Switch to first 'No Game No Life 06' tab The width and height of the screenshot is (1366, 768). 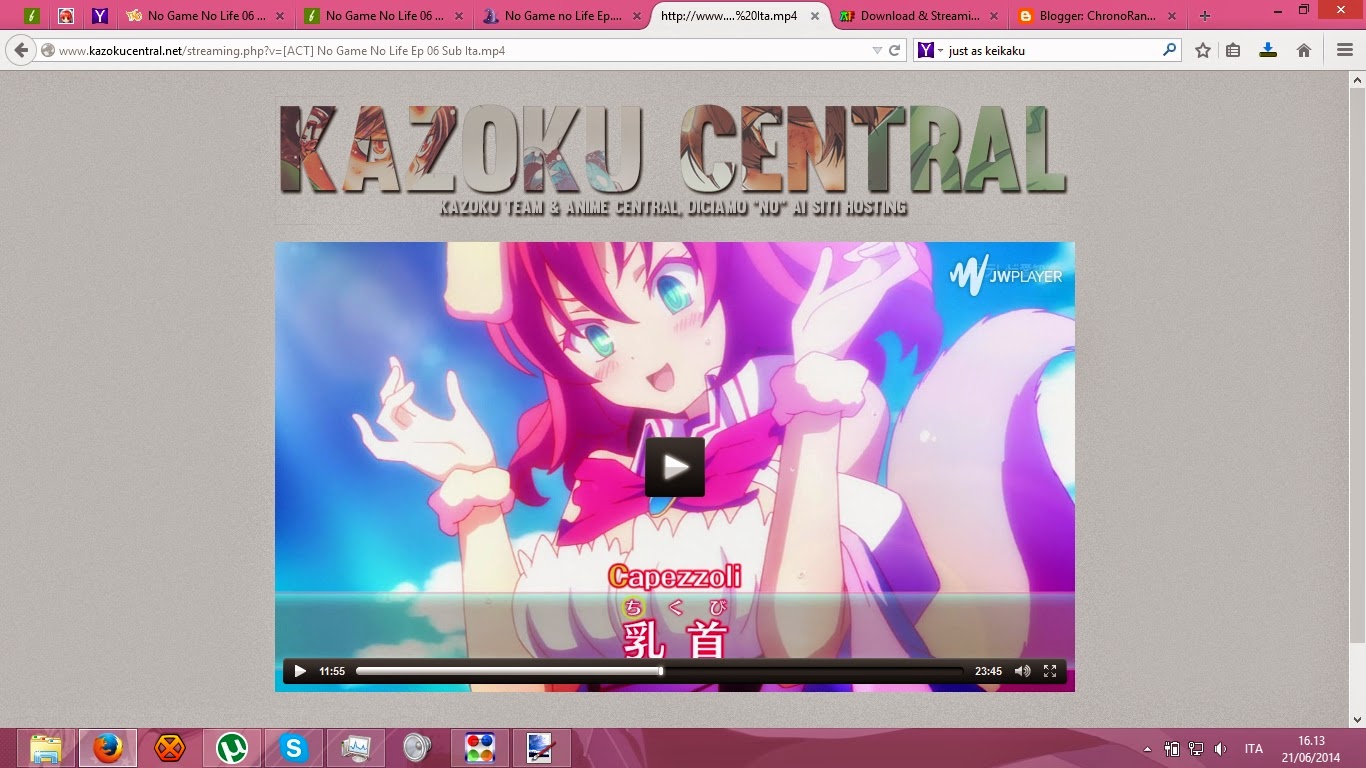click(x=205, y=16)
